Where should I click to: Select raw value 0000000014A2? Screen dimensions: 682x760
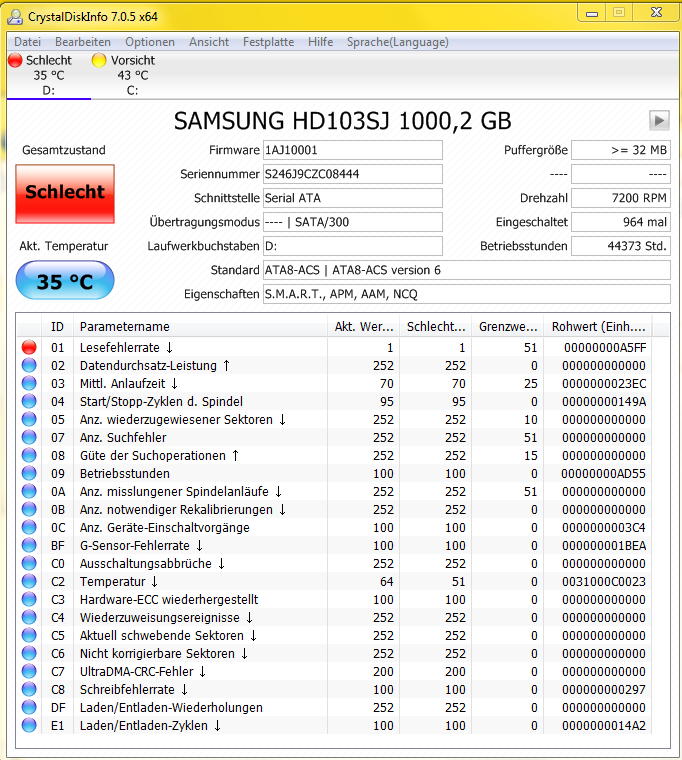pyautogui.click(x=603, y=726)
